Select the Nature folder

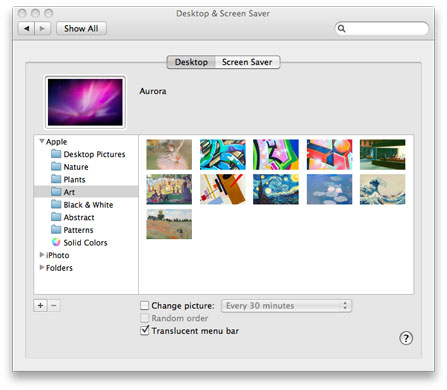pyautogui.click(x=86, y=167)
